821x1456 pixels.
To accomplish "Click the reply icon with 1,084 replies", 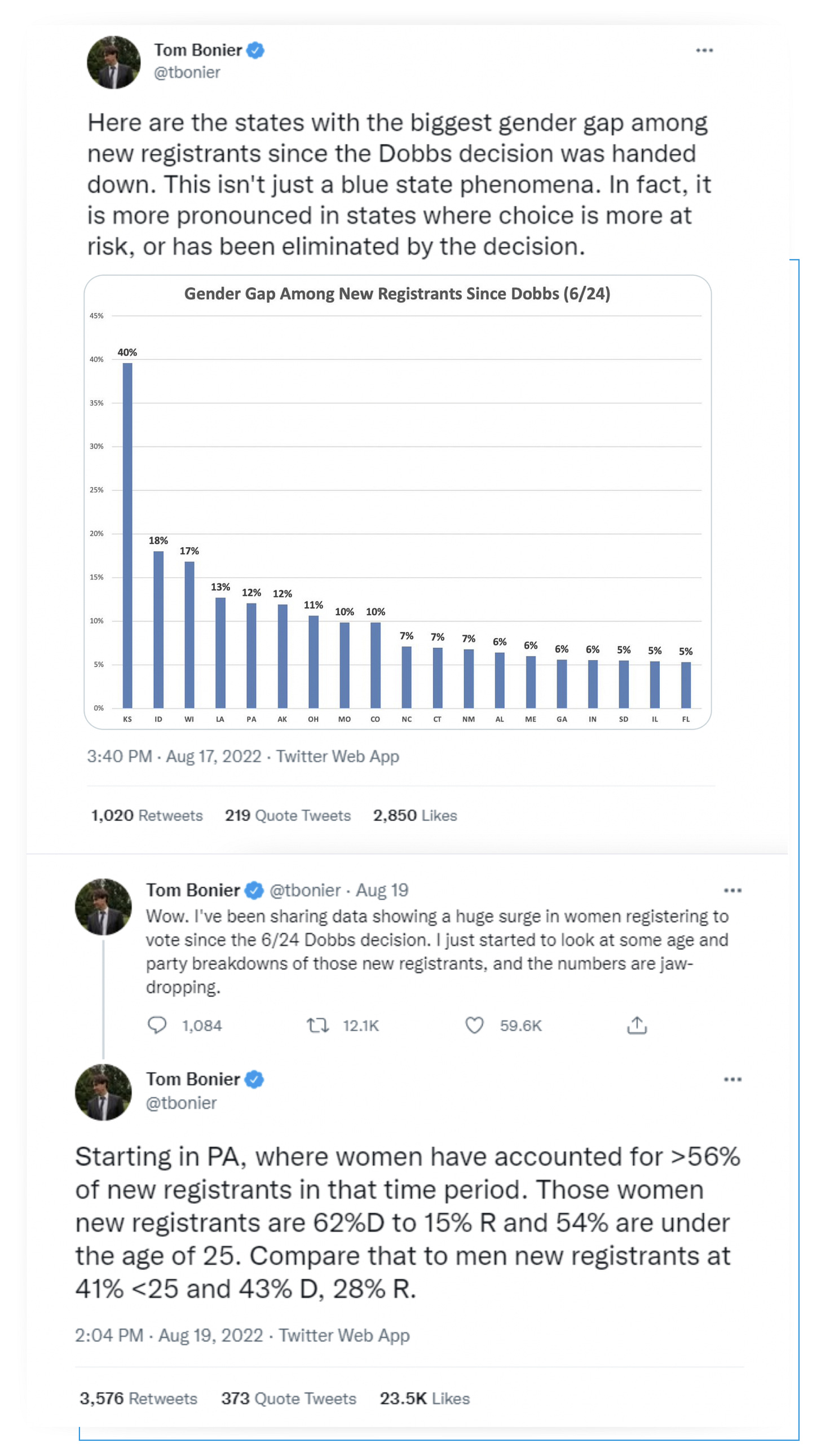I will click(157, 1025).
